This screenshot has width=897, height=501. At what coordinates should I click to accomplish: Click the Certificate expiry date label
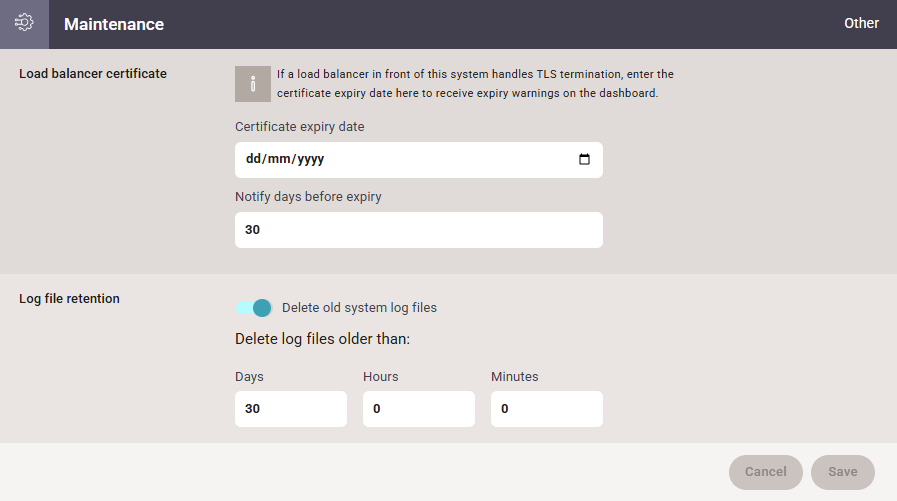(300, 126)
